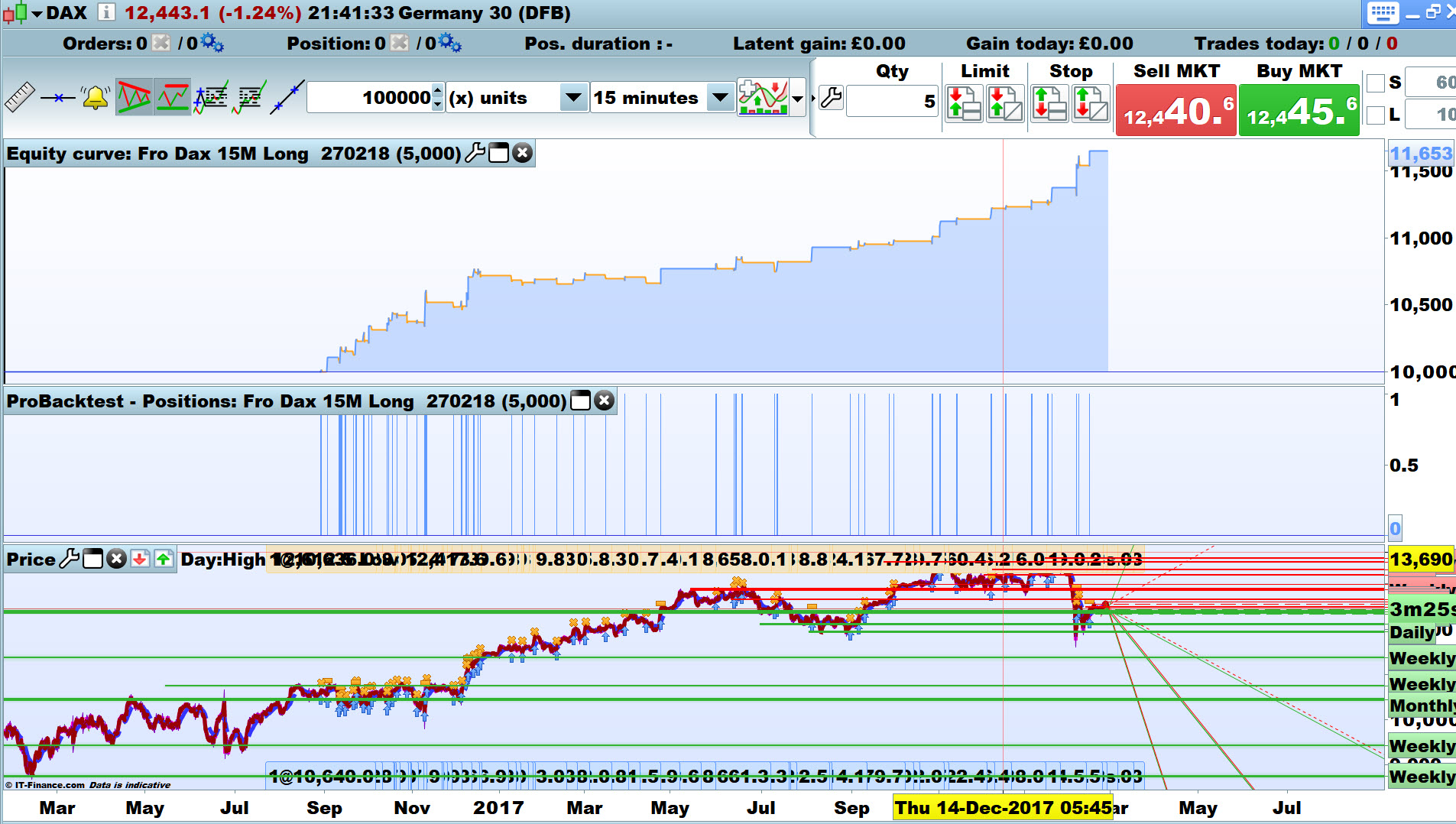
Task: Show DAX instrument info icon
Action: pyautogui.click(x=107, y=12)
